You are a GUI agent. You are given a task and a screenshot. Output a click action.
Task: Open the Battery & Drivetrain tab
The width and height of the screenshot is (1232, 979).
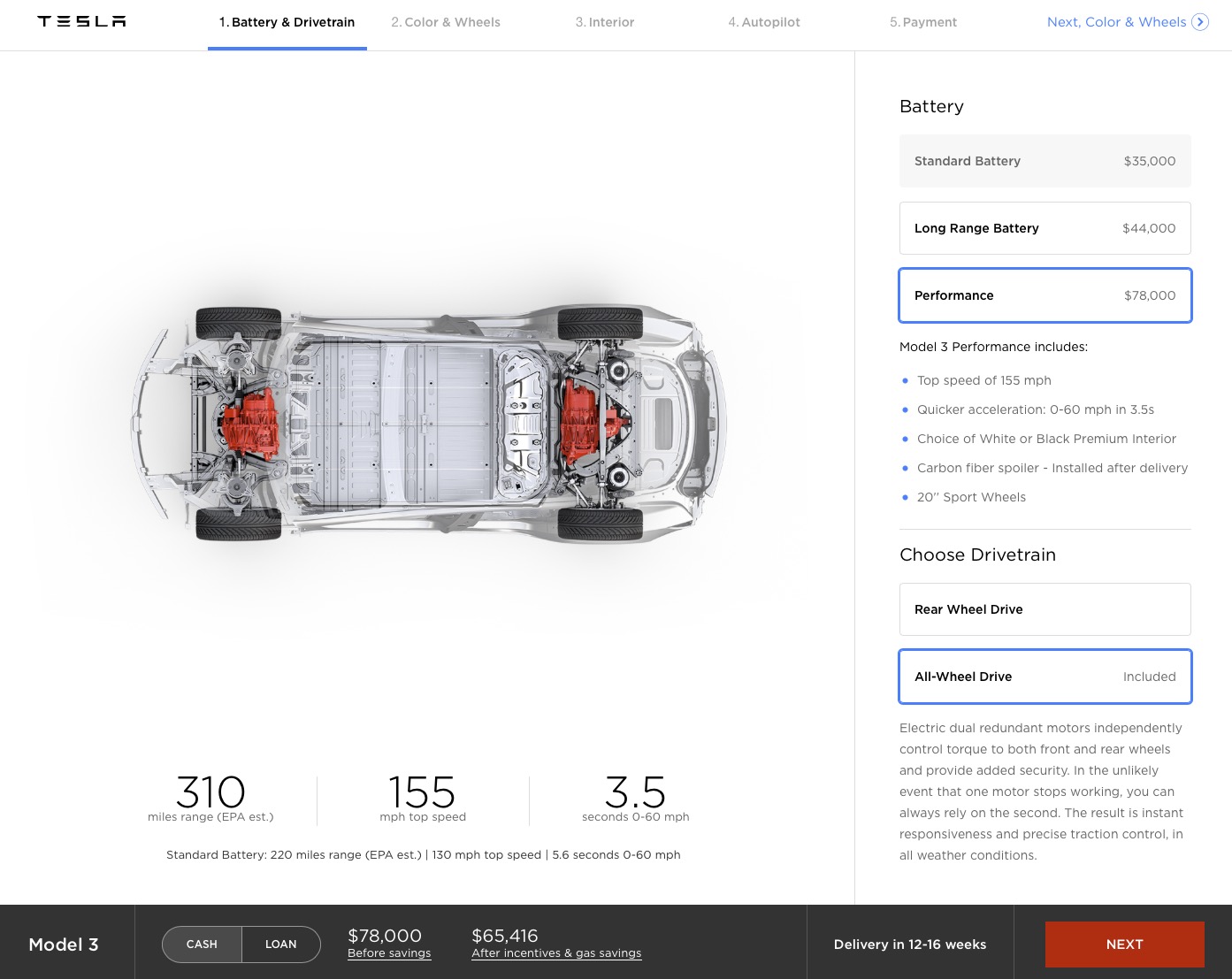[x=287, y=22]
